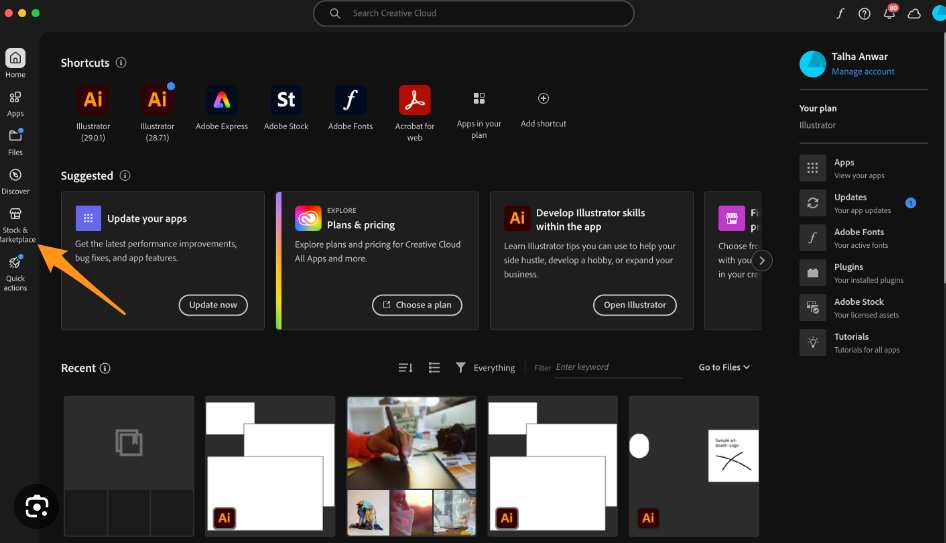Open Apps – View your apps panel item
The width and height of the screenshot is (946, 543).
click(863, 168)
